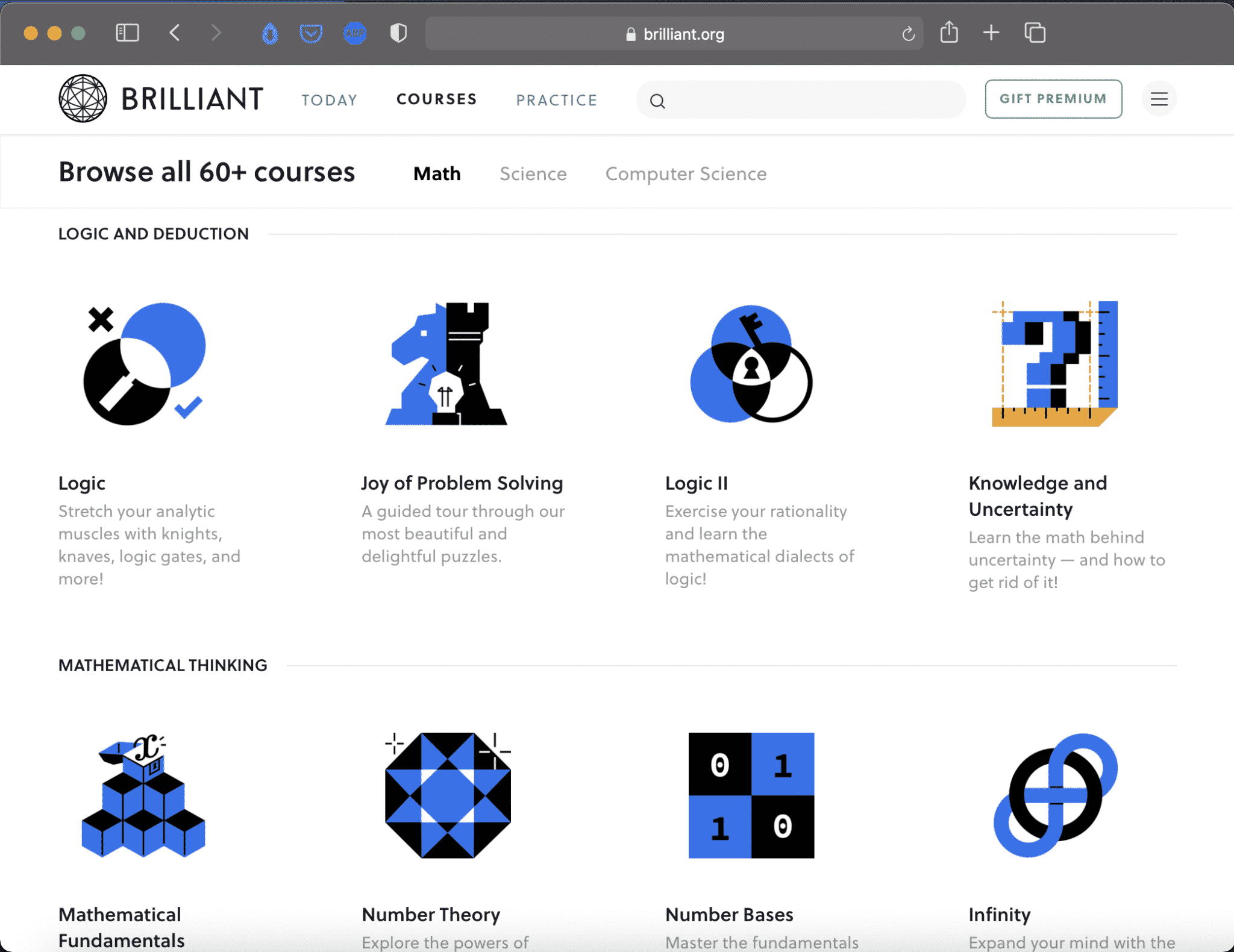Screen dimensions: 1234x952
Task: Click the Brilliant logo icon
Action: pos(83,99)
